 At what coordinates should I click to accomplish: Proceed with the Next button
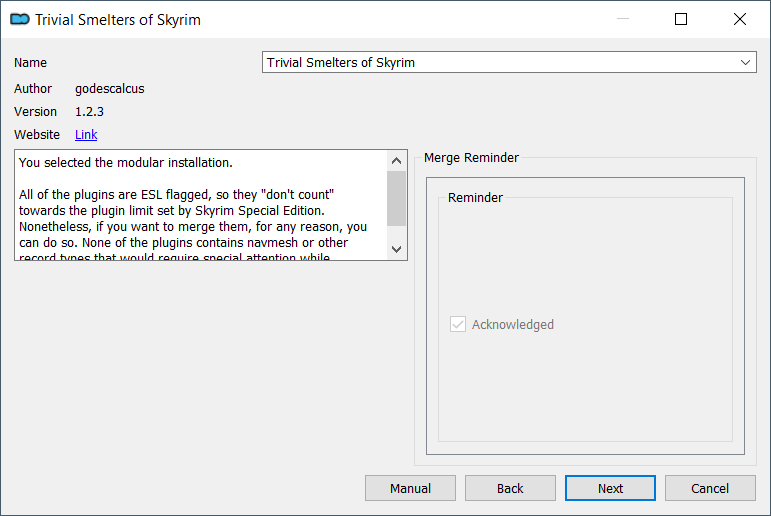click(610, 488)
